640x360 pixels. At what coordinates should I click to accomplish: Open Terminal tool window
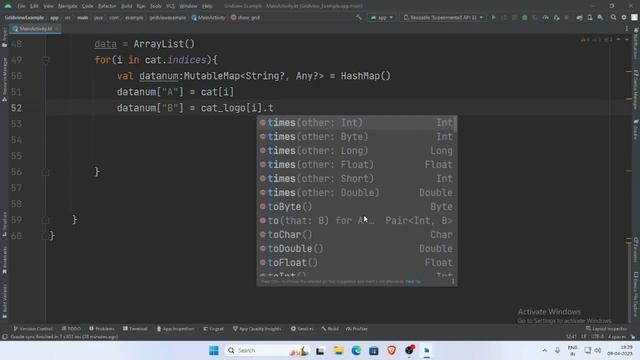pyautogui.click(x=135, y=329)
